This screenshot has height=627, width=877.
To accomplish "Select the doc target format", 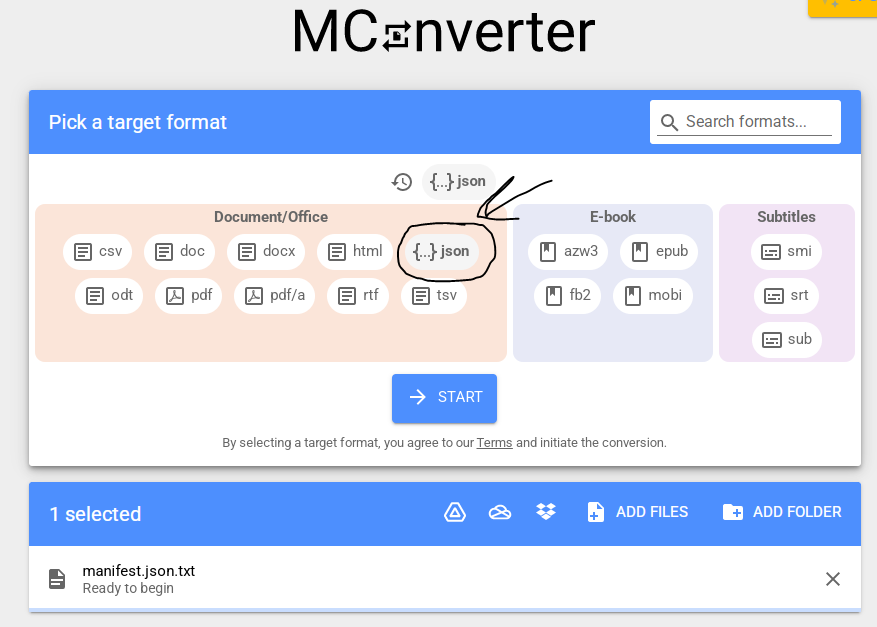I will [179, 252].
